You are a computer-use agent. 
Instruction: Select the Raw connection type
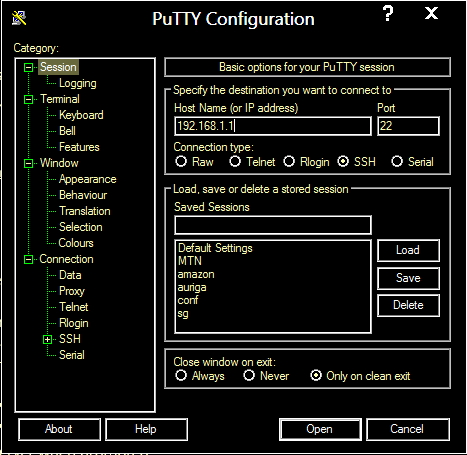(x=181, y=162)
